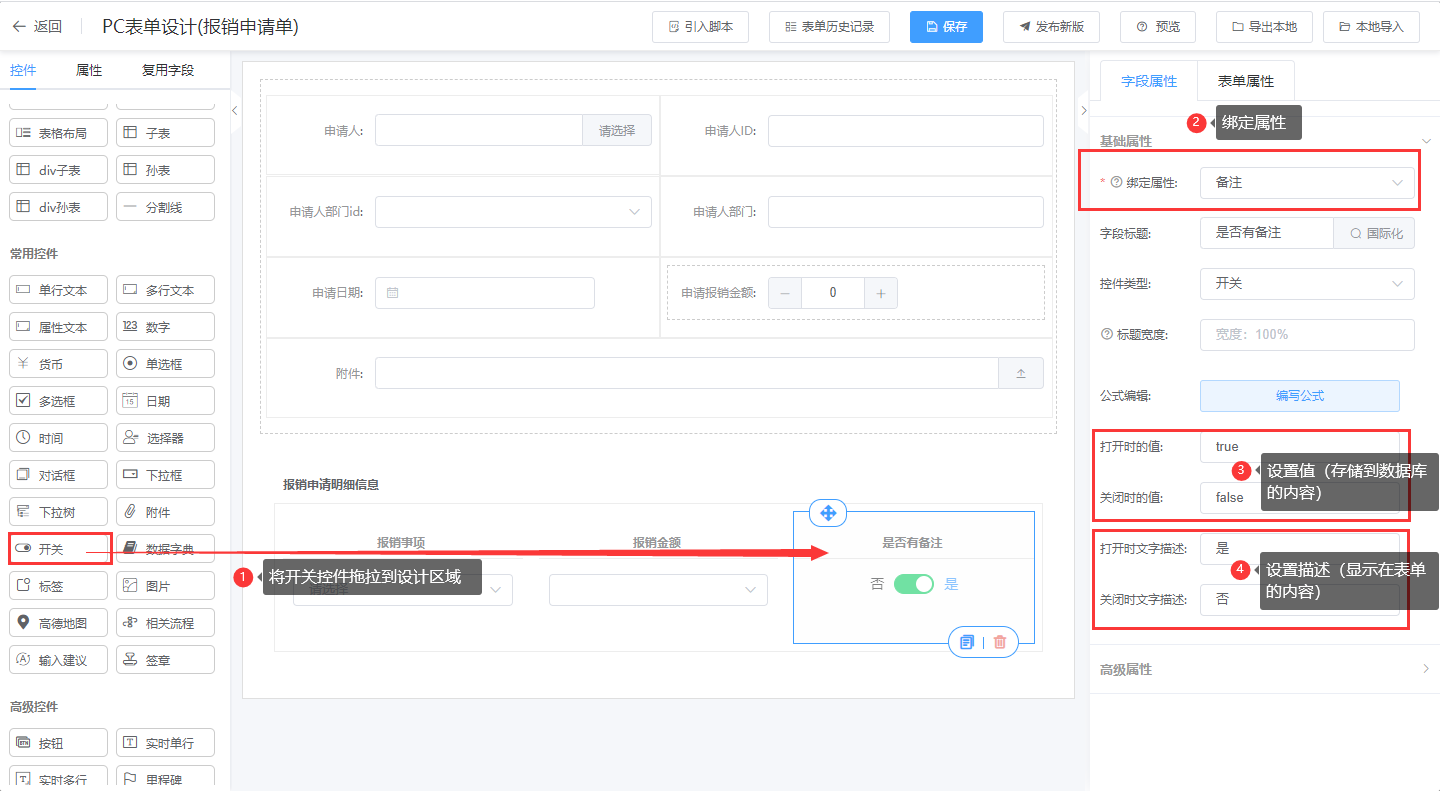
Task: Select the 签章 control in palette
Action: pos(165,660)
